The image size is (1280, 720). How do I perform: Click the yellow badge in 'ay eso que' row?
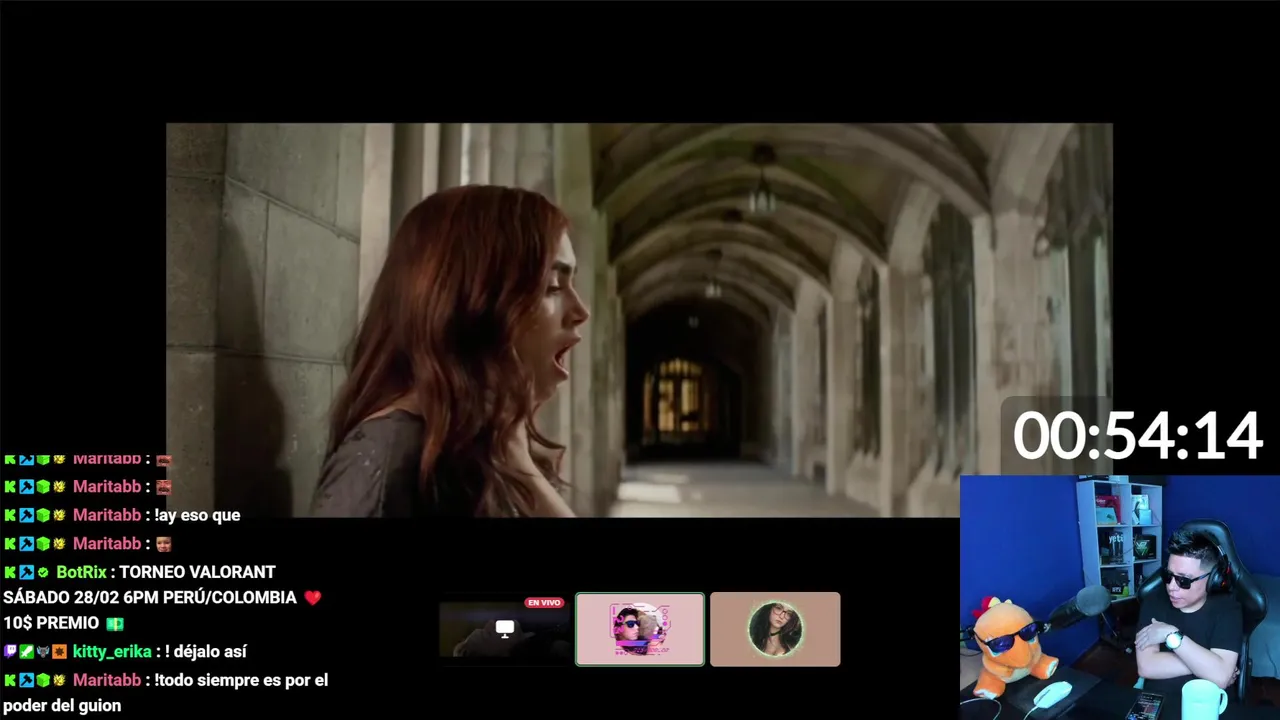(59, 516)
